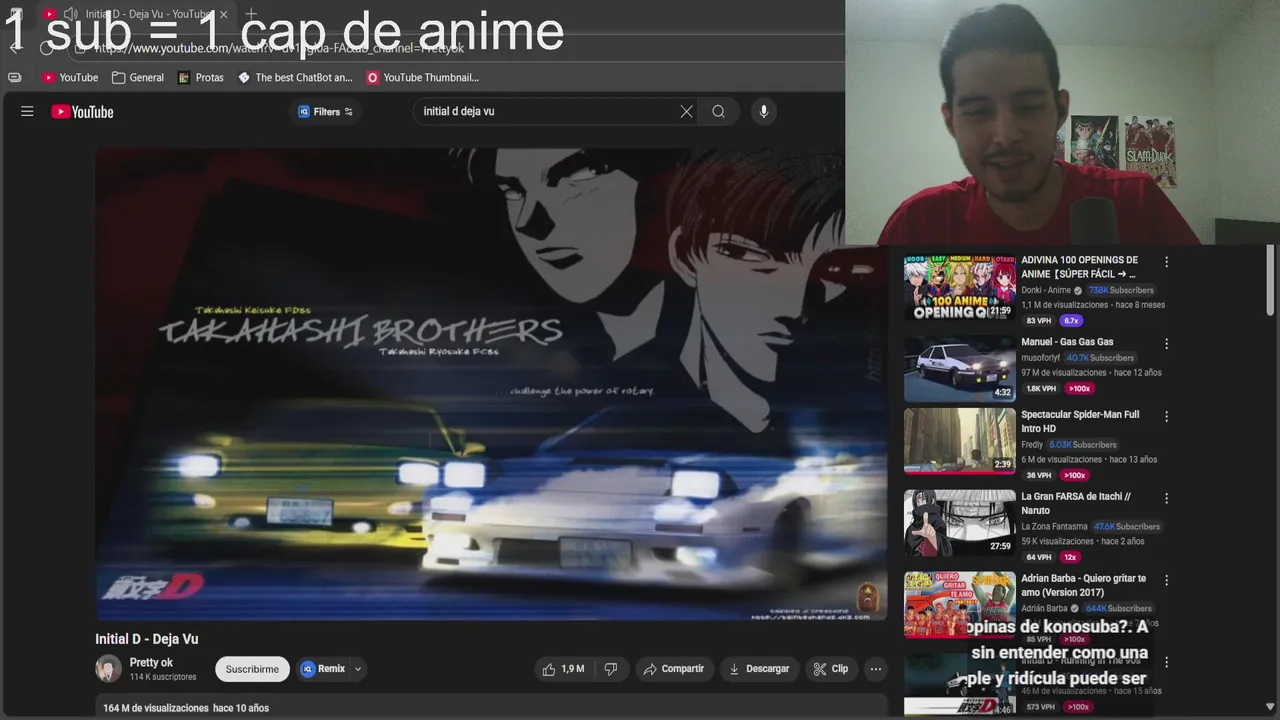Screen dimensions: 1280x720
Task: Click the main video player Takahashi Brothers image
Action: point(490,384)
